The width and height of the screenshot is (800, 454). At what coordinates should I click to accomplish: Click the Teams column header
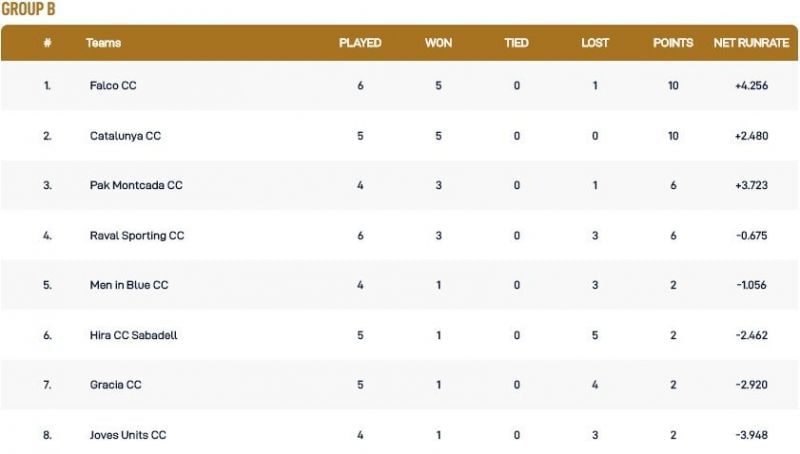pyautogui.click(x=104, y=44)
